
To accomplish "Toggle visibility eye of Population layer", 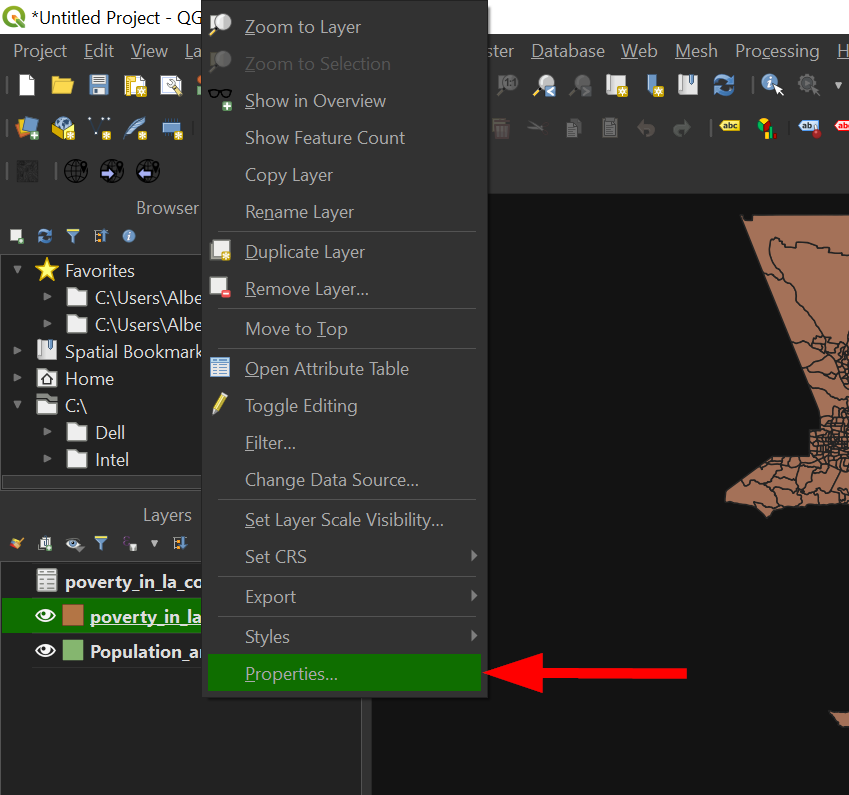I will click(x=45, y=650).
